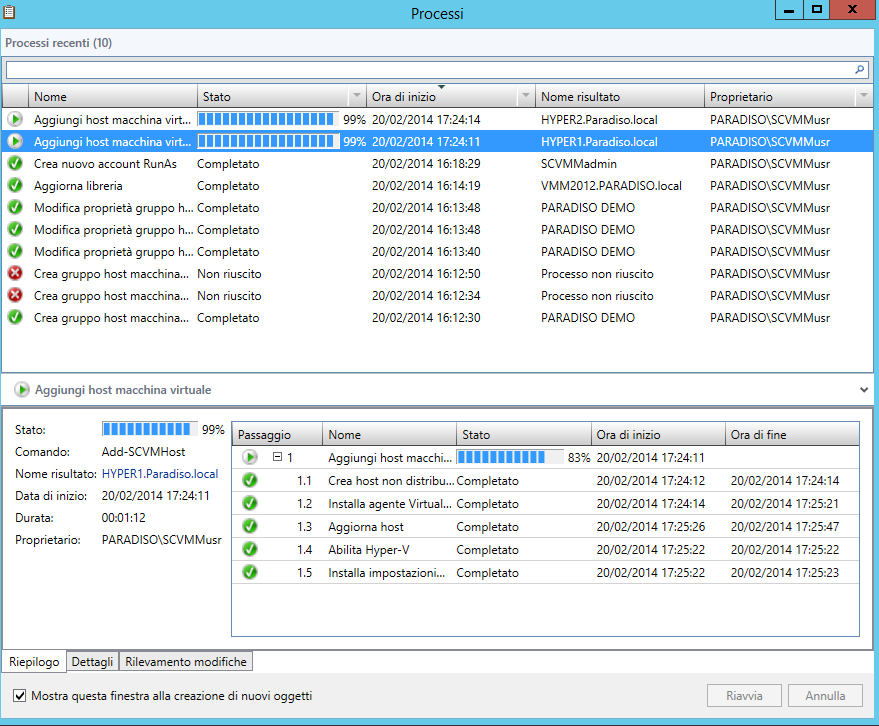Click the running job icon for HYPER2.Paradiso.local
The height and width of the screenshot is (726, 879).
[x=14, y=119]
